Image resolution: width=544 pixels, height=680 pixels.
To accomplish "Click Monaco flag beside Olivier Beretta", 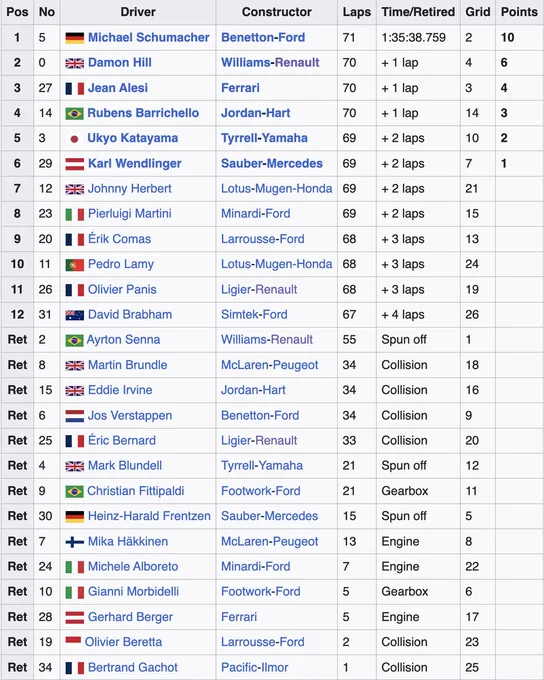I will coord(73,640).
